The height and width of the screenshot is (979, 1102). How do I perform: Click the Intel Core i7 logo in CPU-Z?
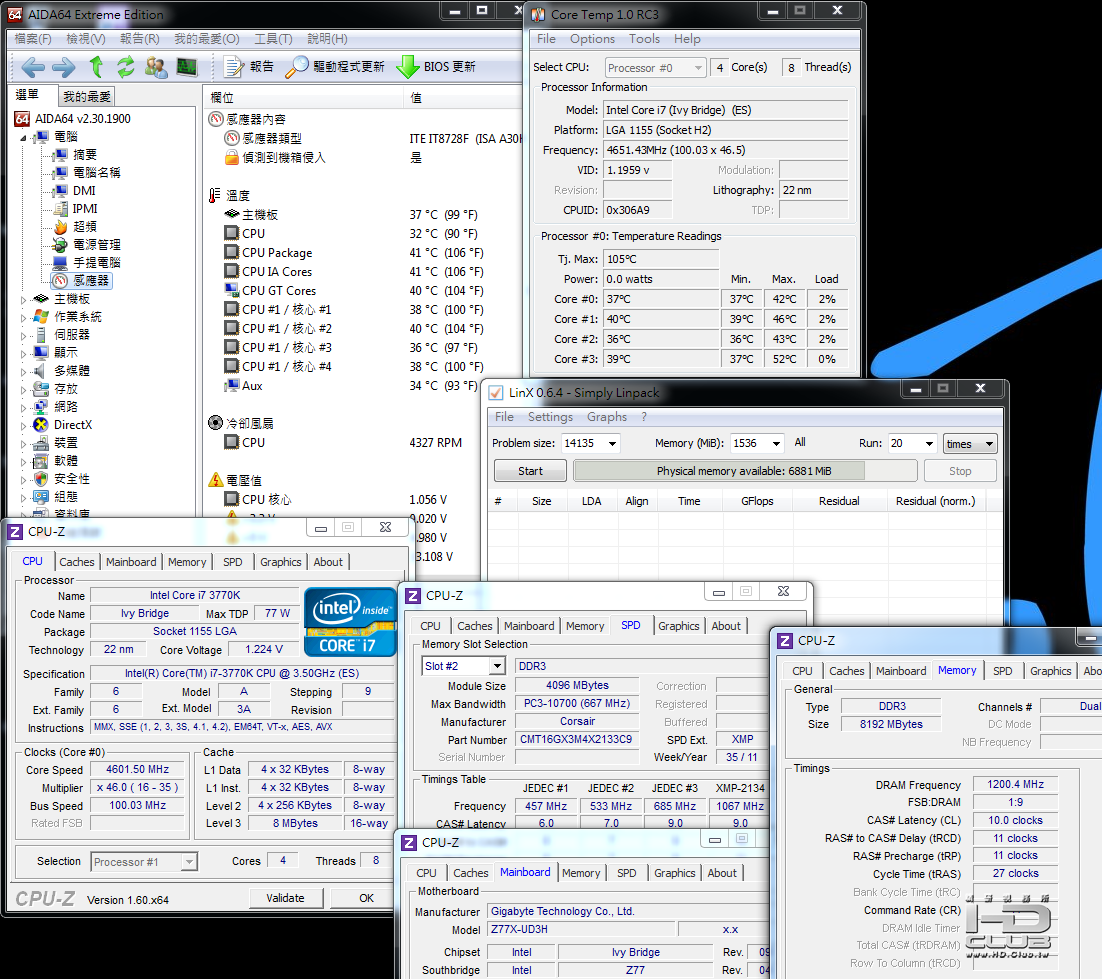click(349, 622)
